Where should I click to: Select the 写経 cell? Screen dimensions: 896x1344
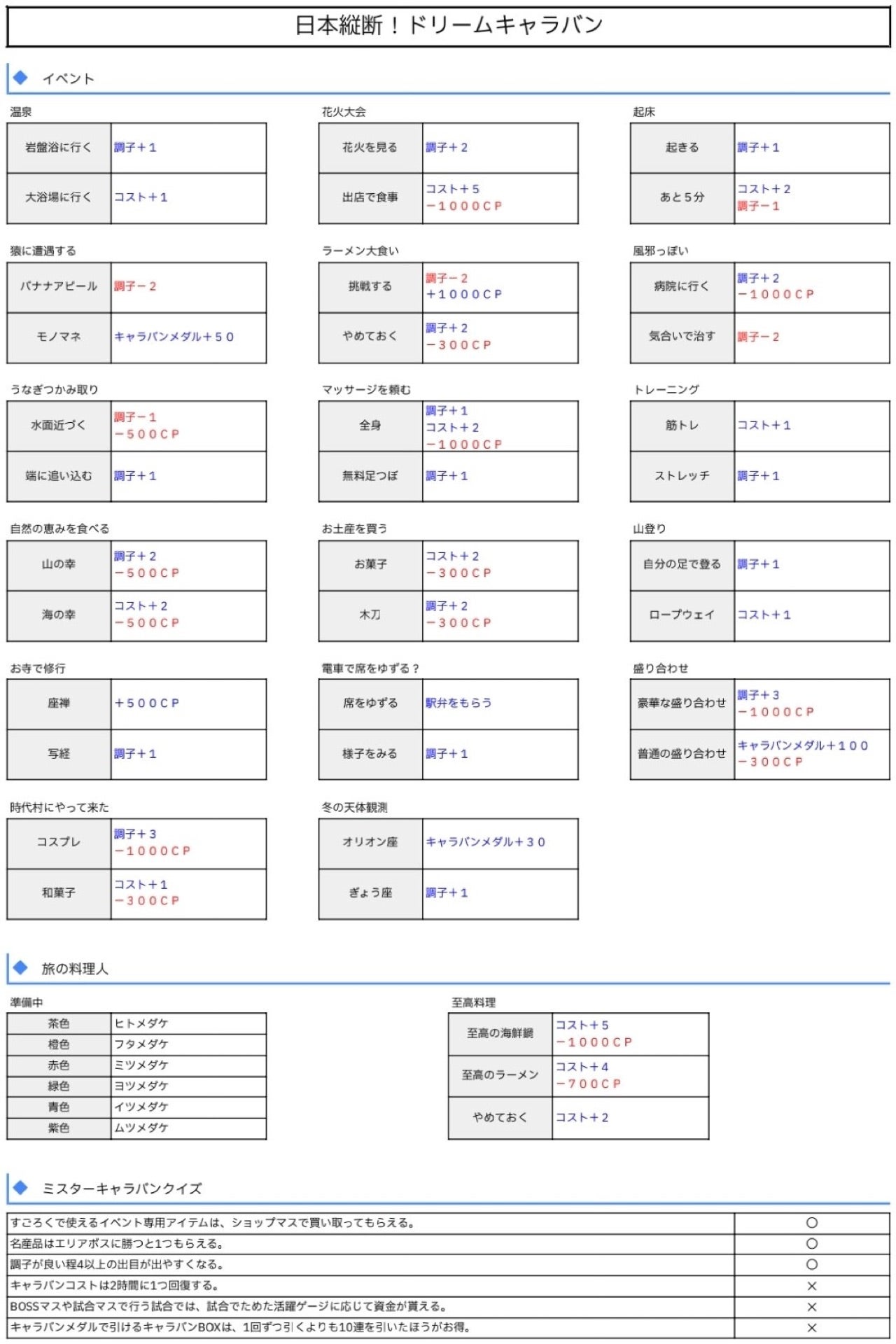(x=59, y=754)
